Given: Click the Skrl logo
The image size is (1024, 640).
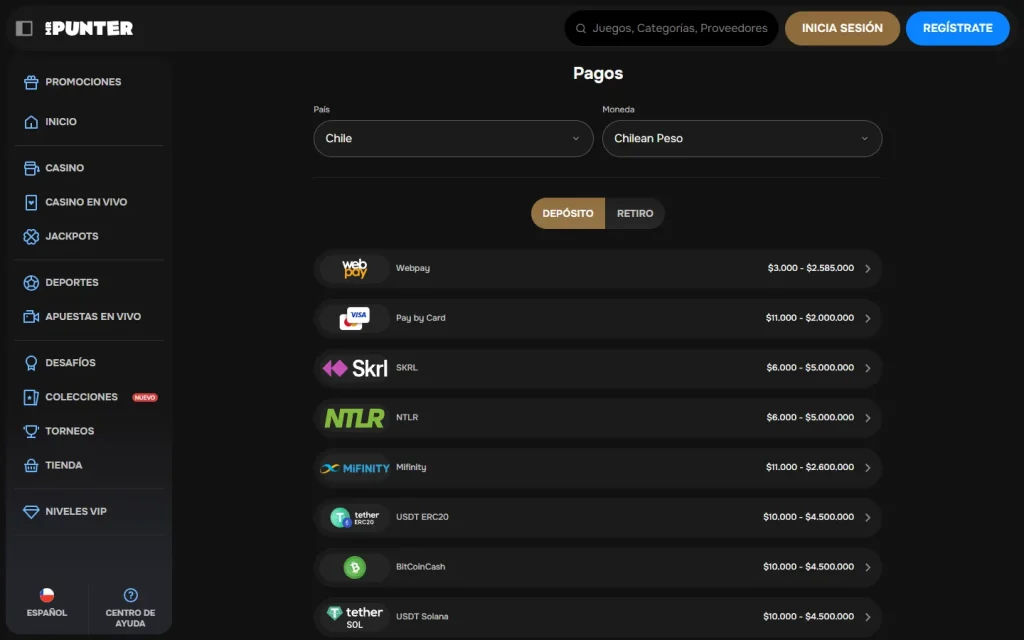Looking at the screenshot, I should click(355, 368).
